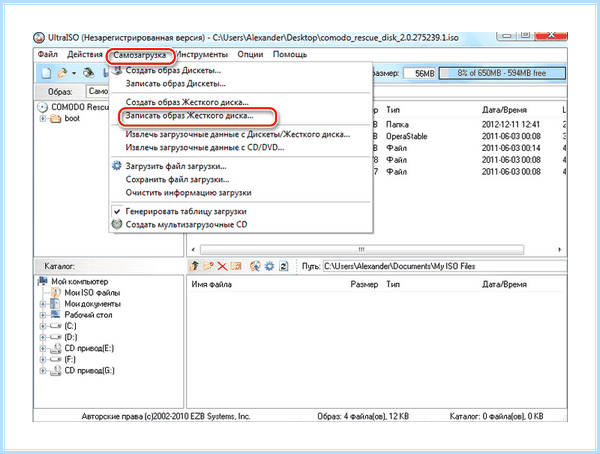Choose Извлечь загрузочные данные с CD/DVD

coord(240,147)
